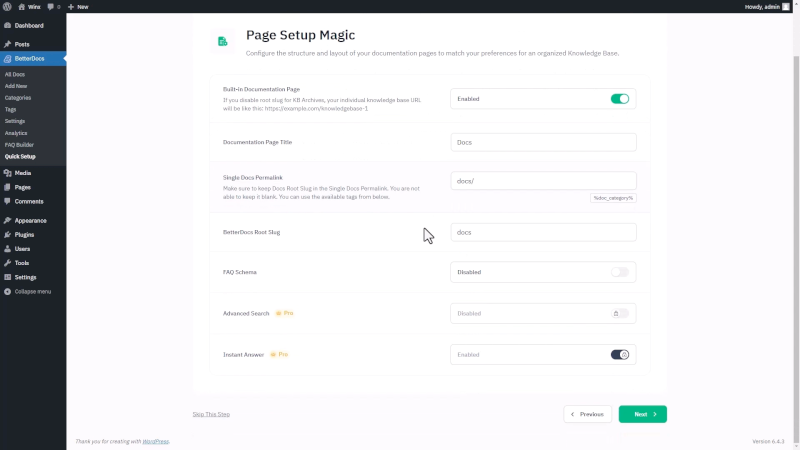Toggle Built-in Documentation Page switch
Viewport: 800px width, 450px height.
point(620,99)
